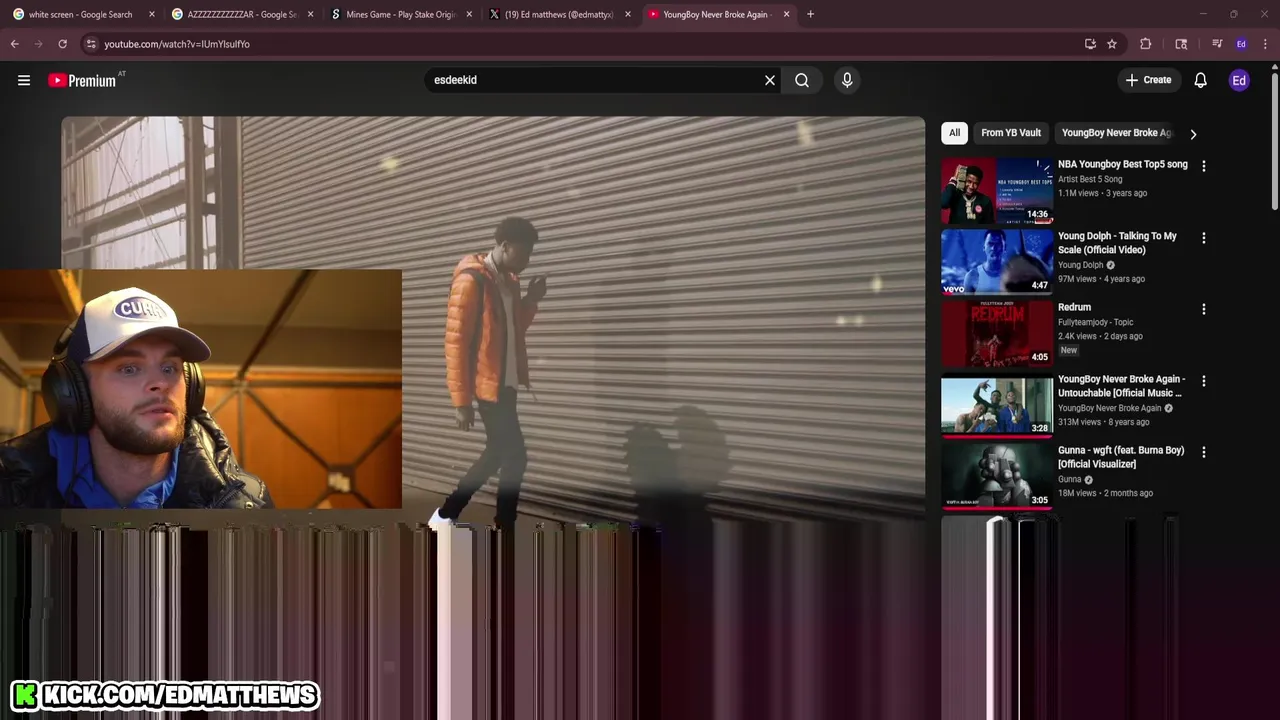Open browser media controls icon
The width and height of the screenshot is (1280, 720).
tap(1217, 44)
